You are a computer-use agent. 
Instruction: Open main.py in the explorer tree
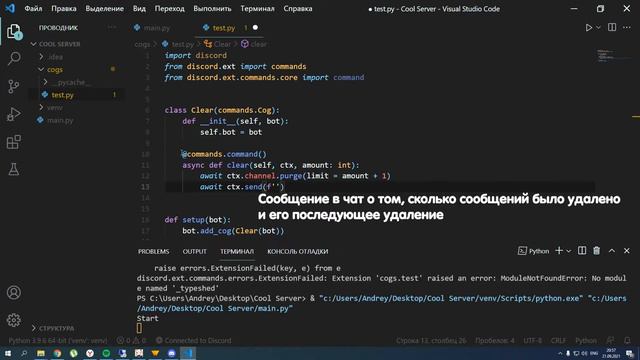point(60,120)
